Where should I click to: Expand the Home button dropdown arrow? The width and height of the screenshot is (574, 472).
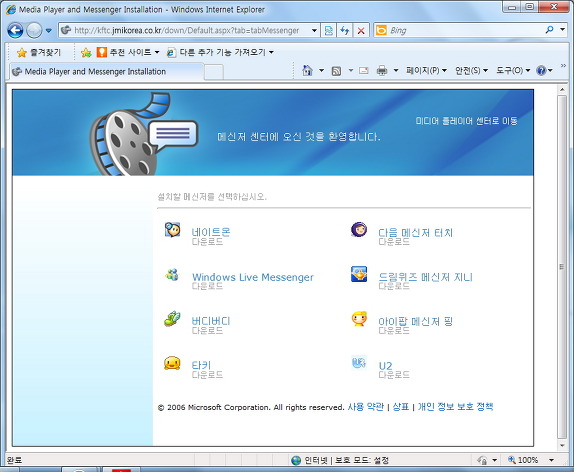point(321,70)
